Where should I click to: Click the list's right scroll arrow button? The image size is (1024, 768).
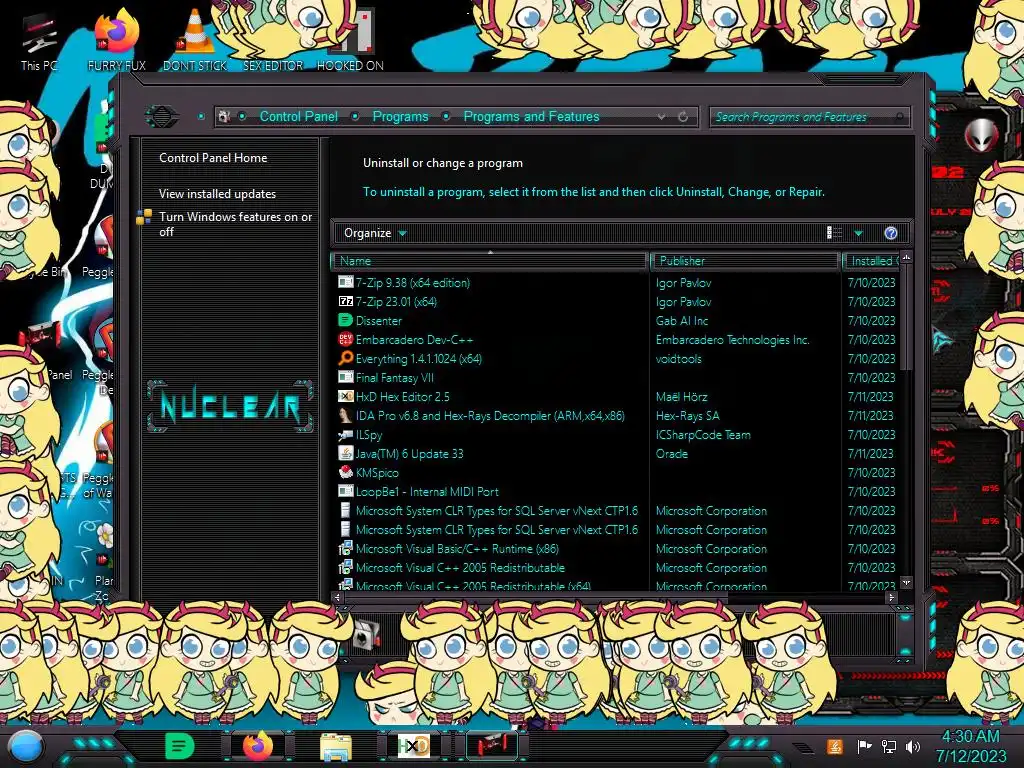pyautogui.click(x=891, y=597)
